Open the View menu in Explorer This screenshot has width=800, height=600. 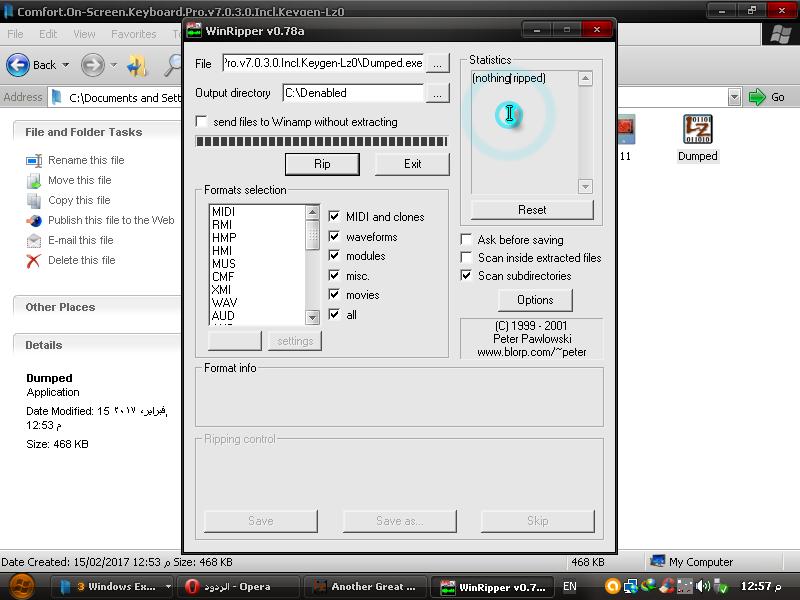pos(84,34)
